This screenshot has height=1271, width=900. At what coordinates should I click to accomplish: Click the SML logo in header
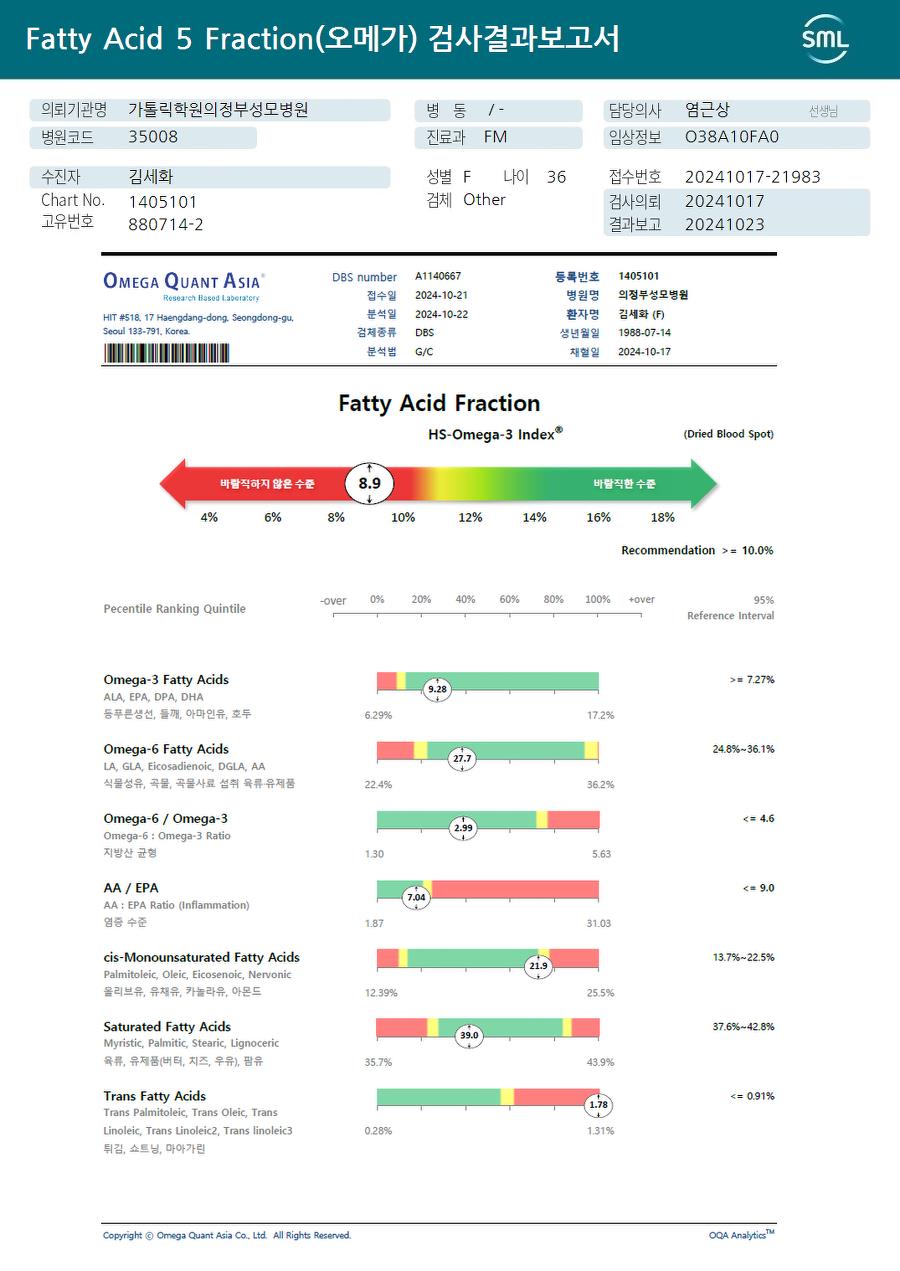(x=825, y=39)
